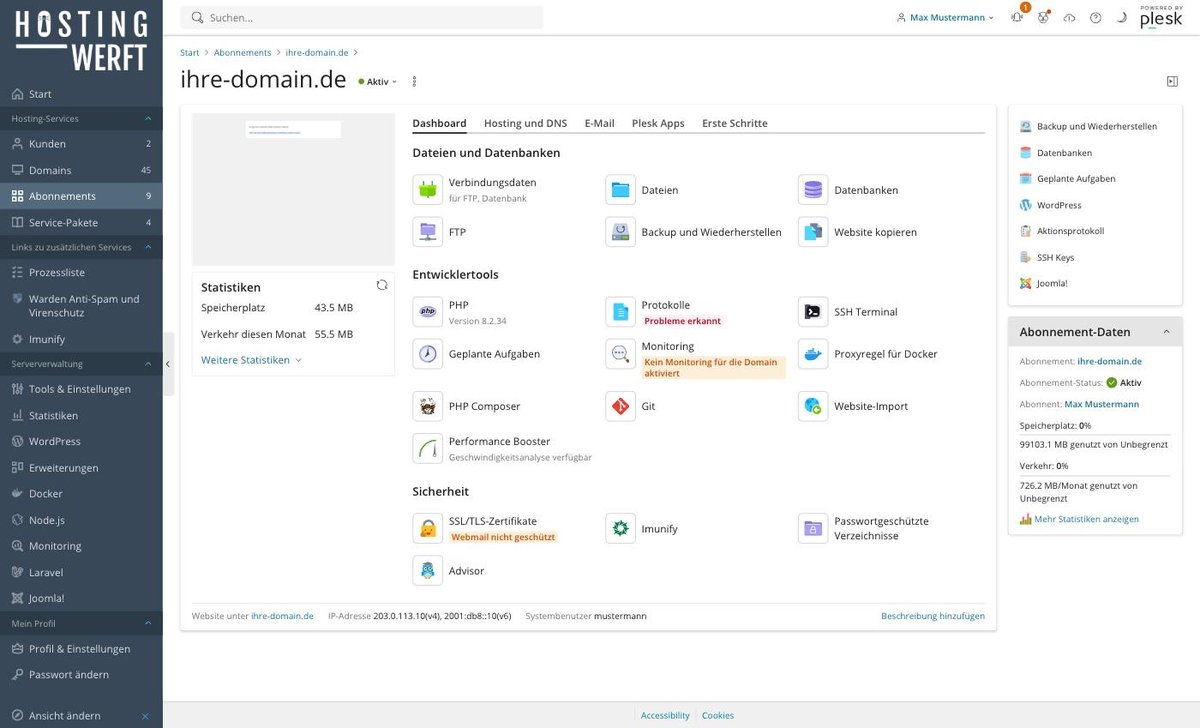Click inside the Suchen search field

[x=362, y=17]
